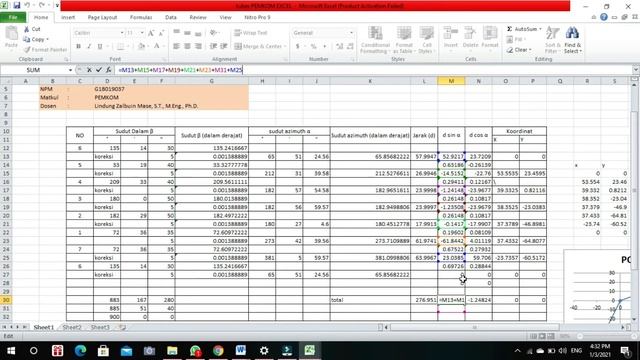Open Format as Table gallery
This screenshot has height=360, width=640.
[x=403, y=40]
